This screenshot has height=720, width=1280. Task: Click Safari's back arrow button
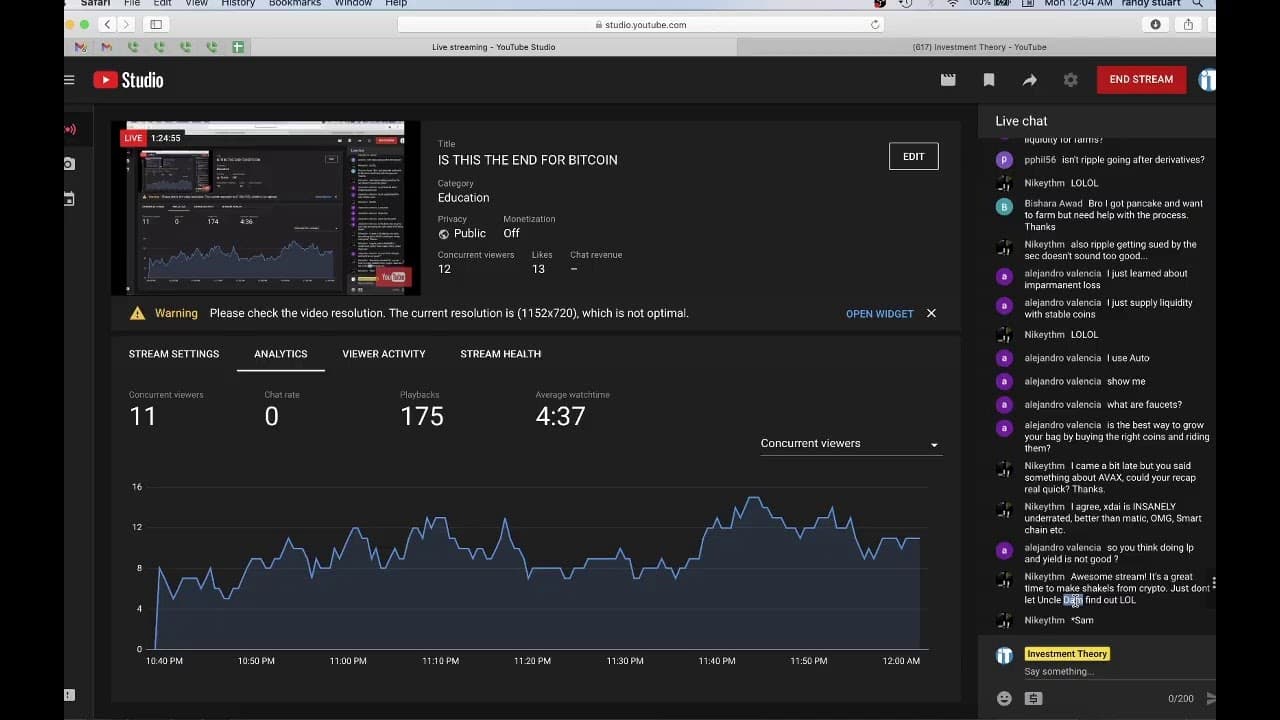click(x=108, y=24)
